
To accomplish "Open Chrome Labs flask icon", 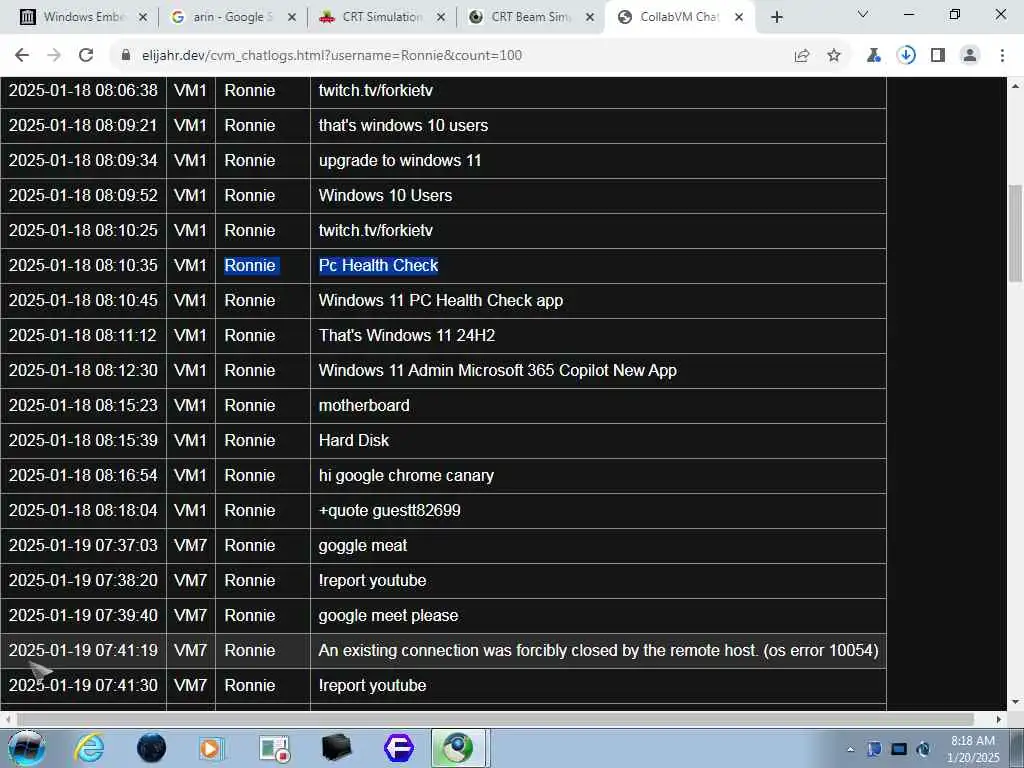I will tap(873, 56).
